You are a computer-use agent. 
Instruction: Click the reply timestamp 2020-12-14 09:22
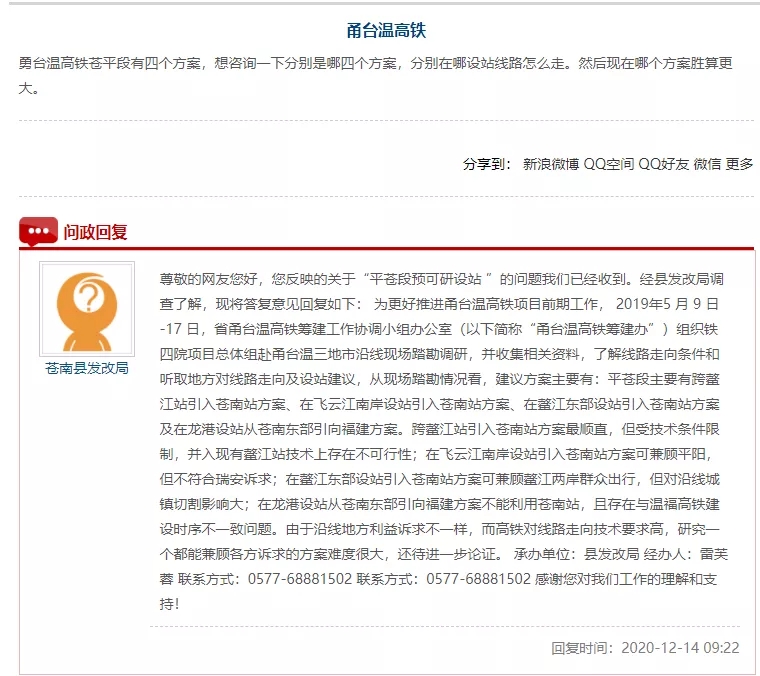(x=680, y=647)
